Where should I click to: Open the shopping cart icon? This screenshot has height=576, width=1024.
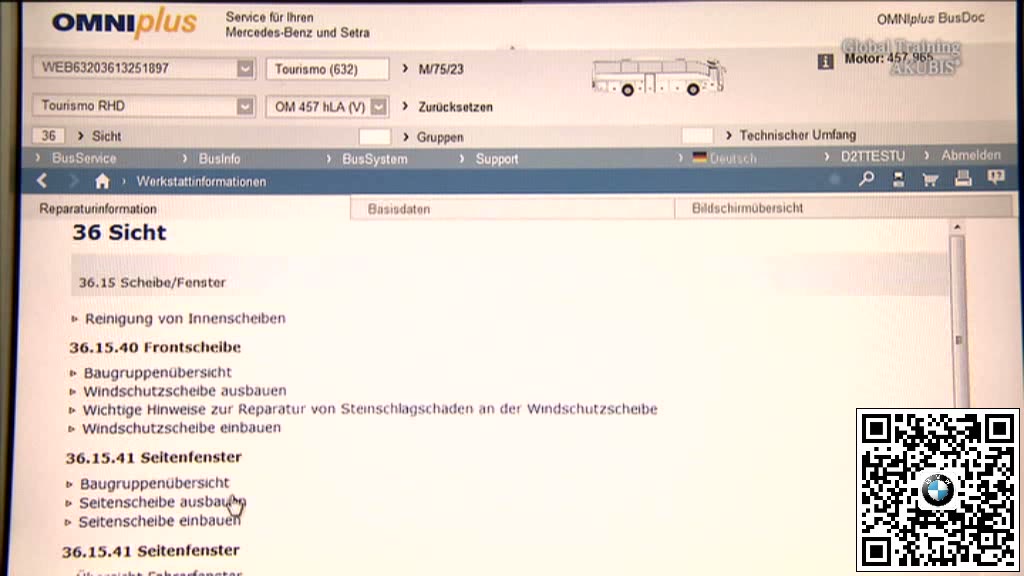930,179
